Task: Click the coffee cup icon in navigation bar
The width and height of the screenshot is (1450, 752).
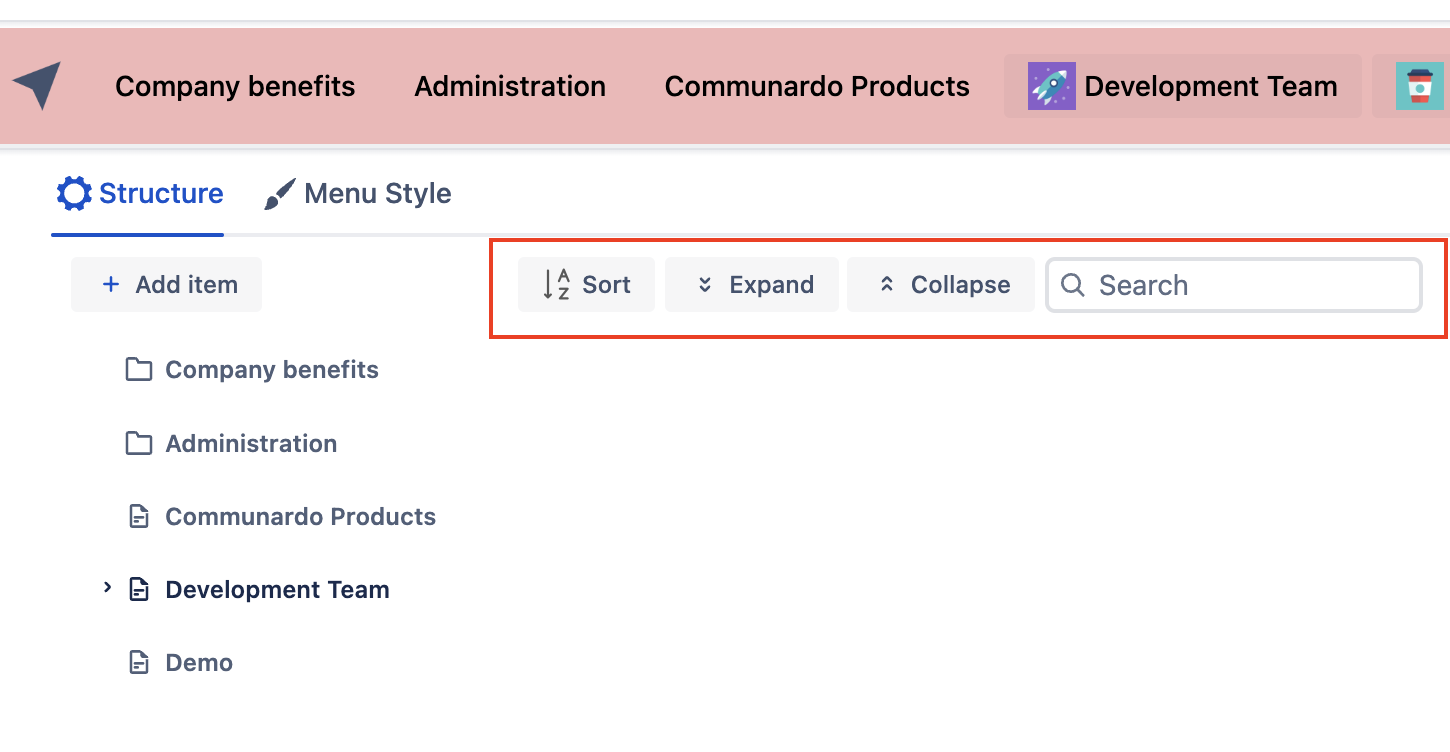Action: tap(1419, 87)
